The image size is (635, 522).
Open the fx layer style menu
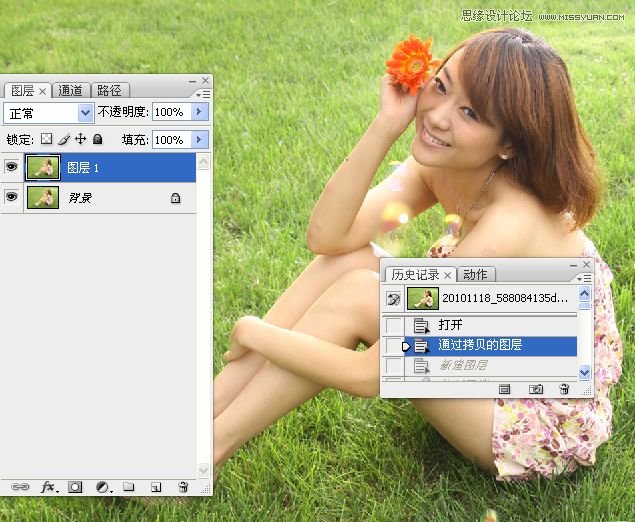pyautogui.click(x=48, y=487)
